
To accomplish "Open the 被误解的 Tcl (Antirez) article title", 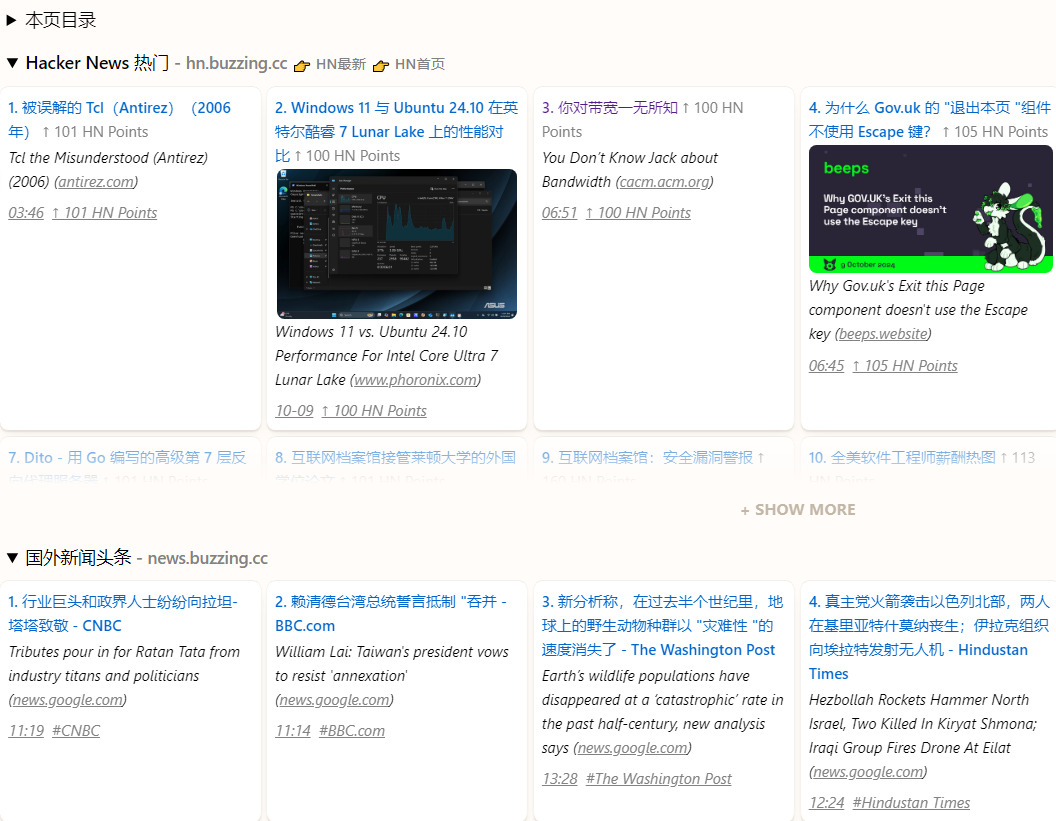I will tap(119, 119).
